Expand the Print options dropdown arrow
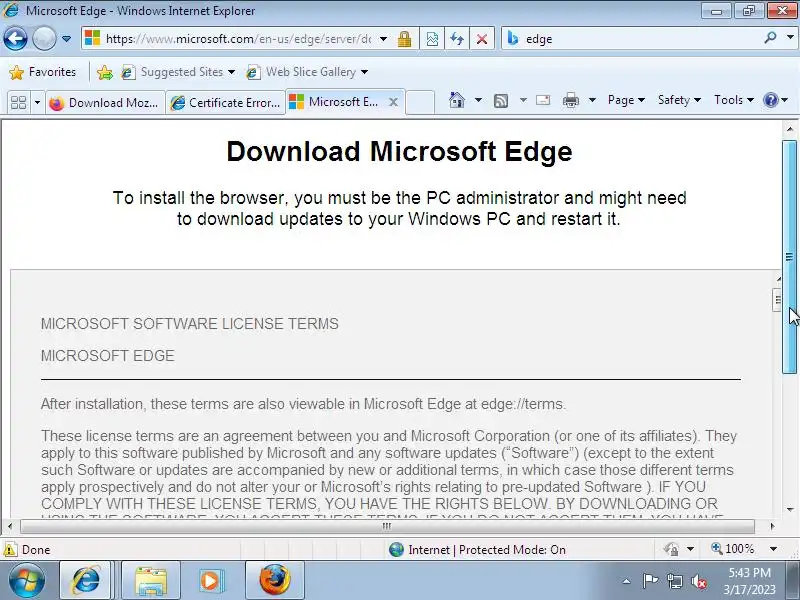This screenshot has height=600, width=800. [x=592, y=100]
